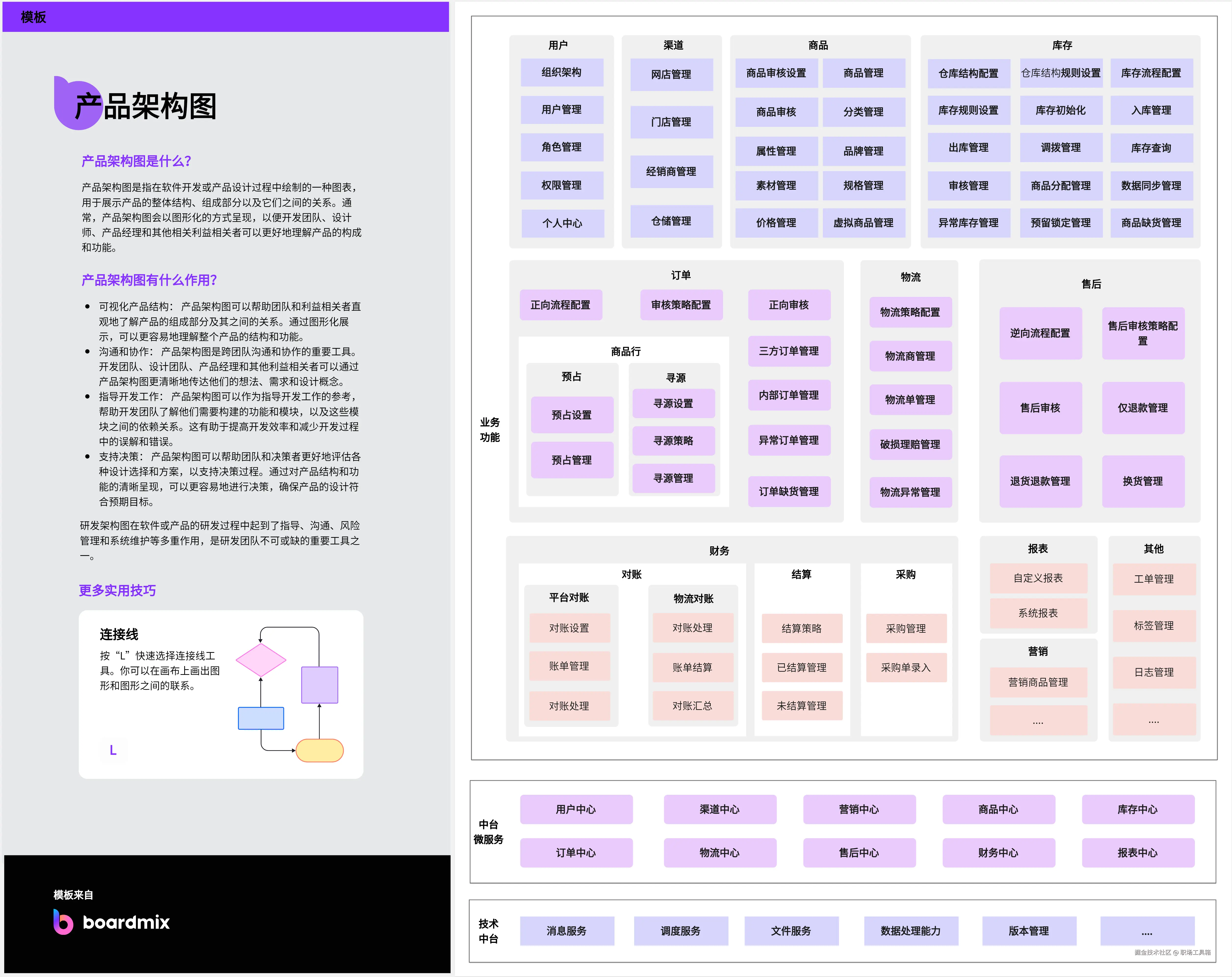Click the L shortcut badge in the tips card
Viewport: 1232px width, 977px height.
(113, 750)
